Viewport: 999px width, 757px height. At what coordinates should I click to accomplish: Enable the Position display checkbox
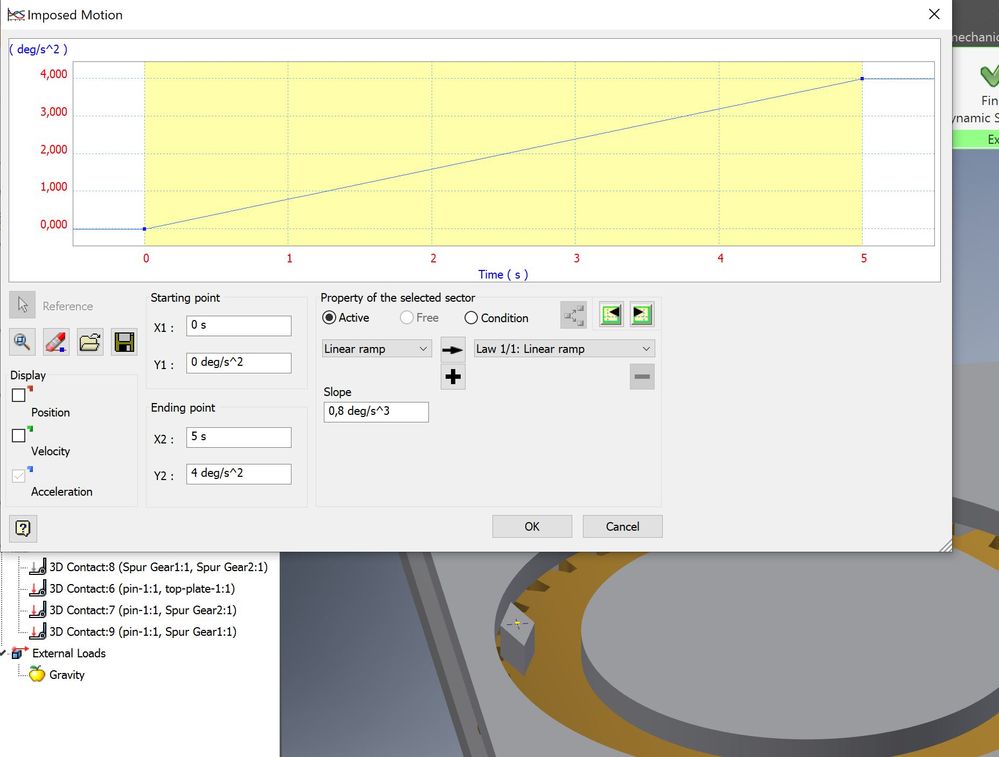tap(18, 395)
